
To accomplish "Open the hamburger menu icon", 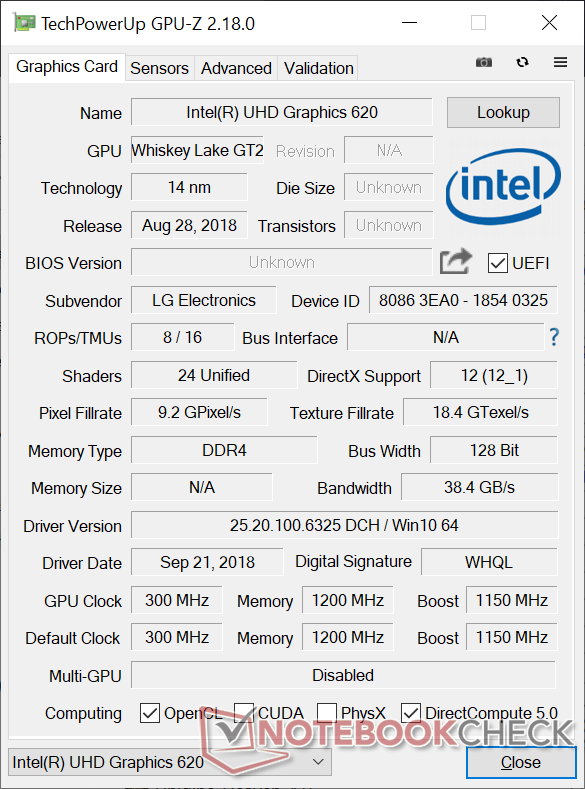I will point(560,62).
